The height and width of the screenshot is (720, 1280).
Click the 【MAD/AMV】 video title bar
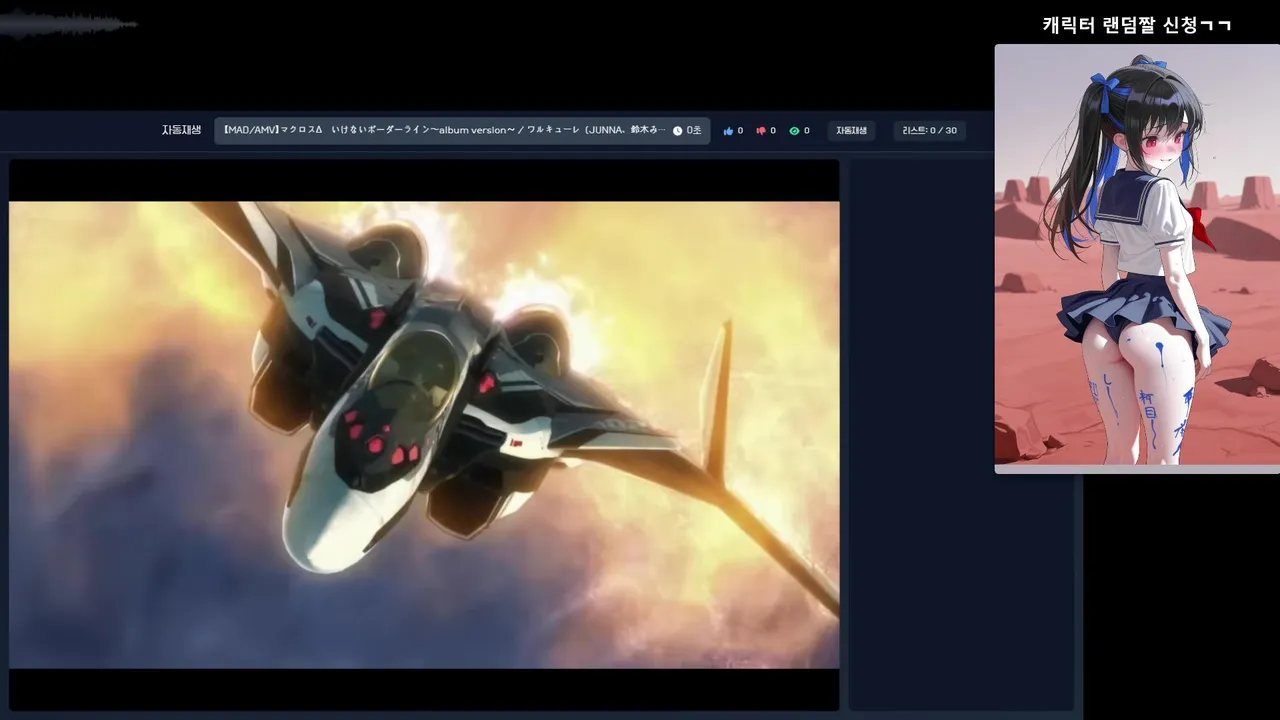click(462, 131)
